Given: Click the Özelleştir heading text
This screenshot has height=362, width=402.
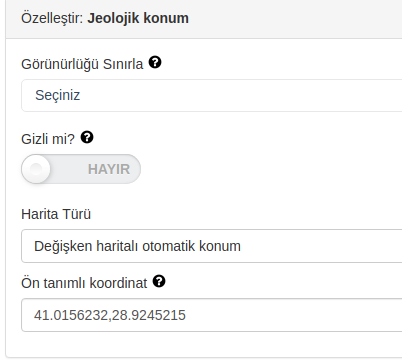Looking at the screenshot, I should tap(52, 18).
